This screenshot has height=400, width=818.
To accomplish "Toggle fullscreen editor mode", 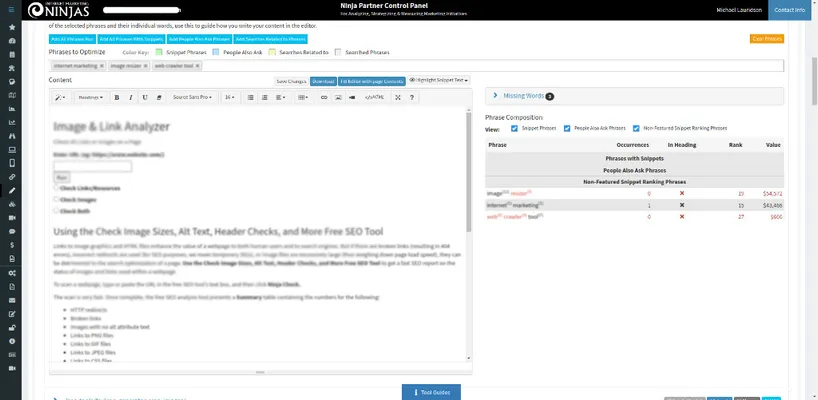I will coord(398,97).
